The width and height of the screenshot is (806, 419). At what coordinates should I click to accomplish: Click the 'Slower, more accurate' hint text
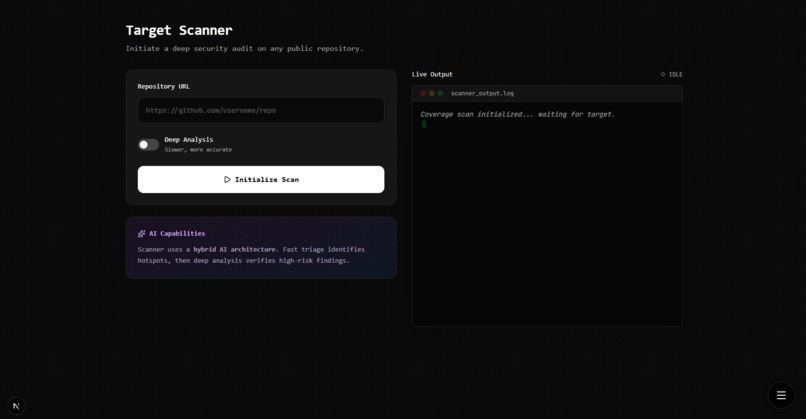pos(198,150)
